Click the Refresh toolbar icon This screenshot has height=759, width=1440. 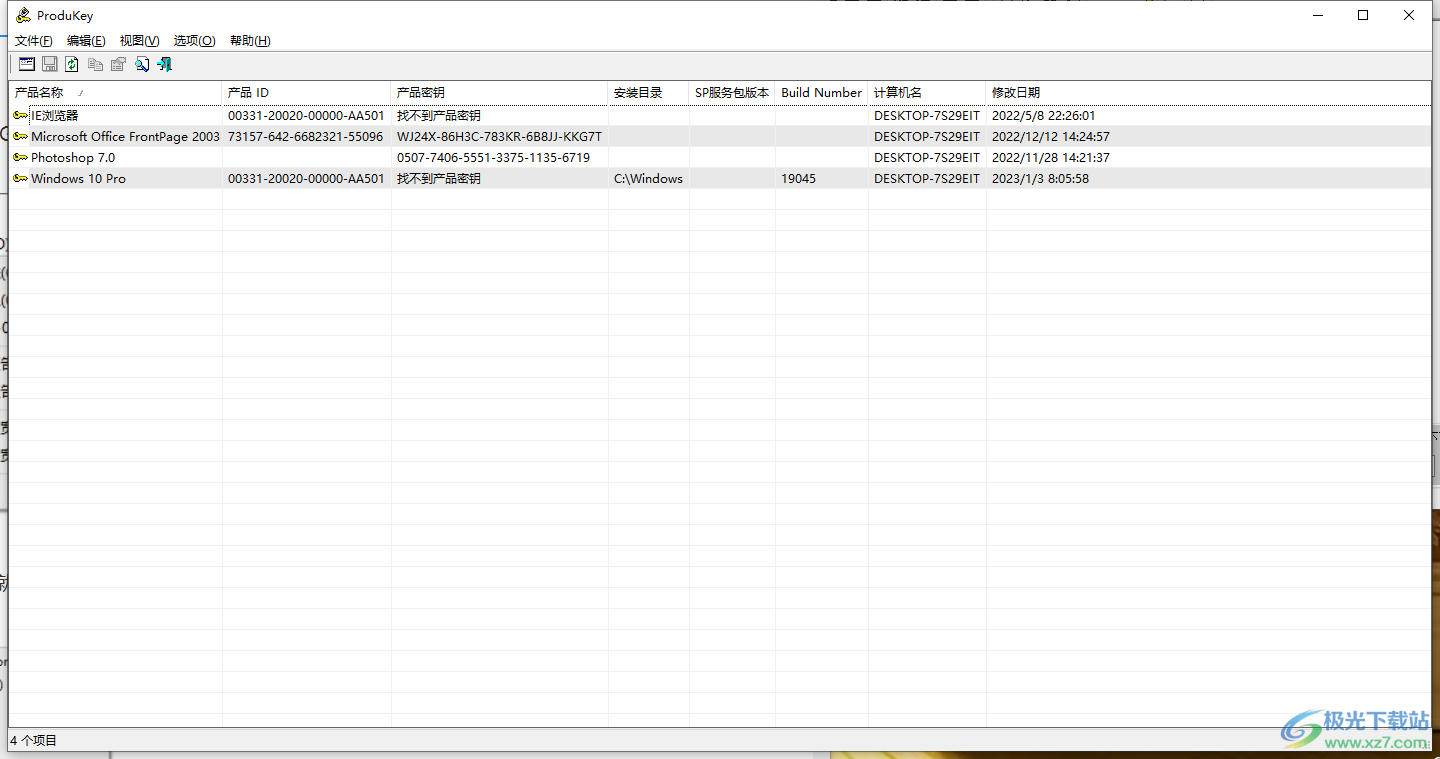72,64
